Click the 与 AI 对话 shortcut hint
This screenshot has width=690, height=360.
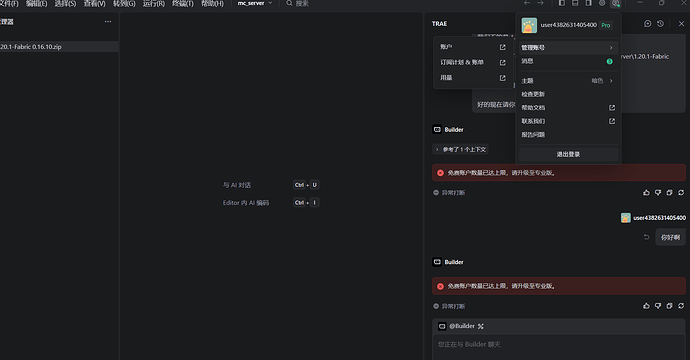tap(237, 185)
